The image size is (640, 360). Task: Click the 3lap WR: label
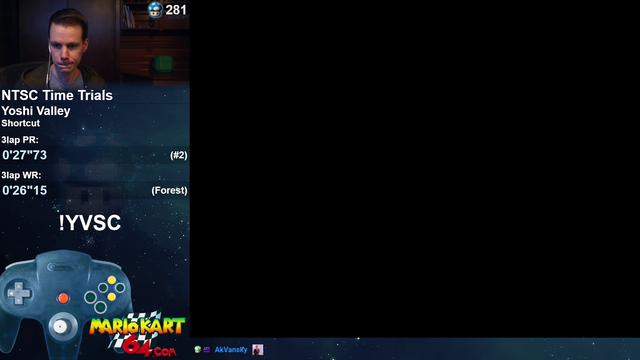click(21, 175)
